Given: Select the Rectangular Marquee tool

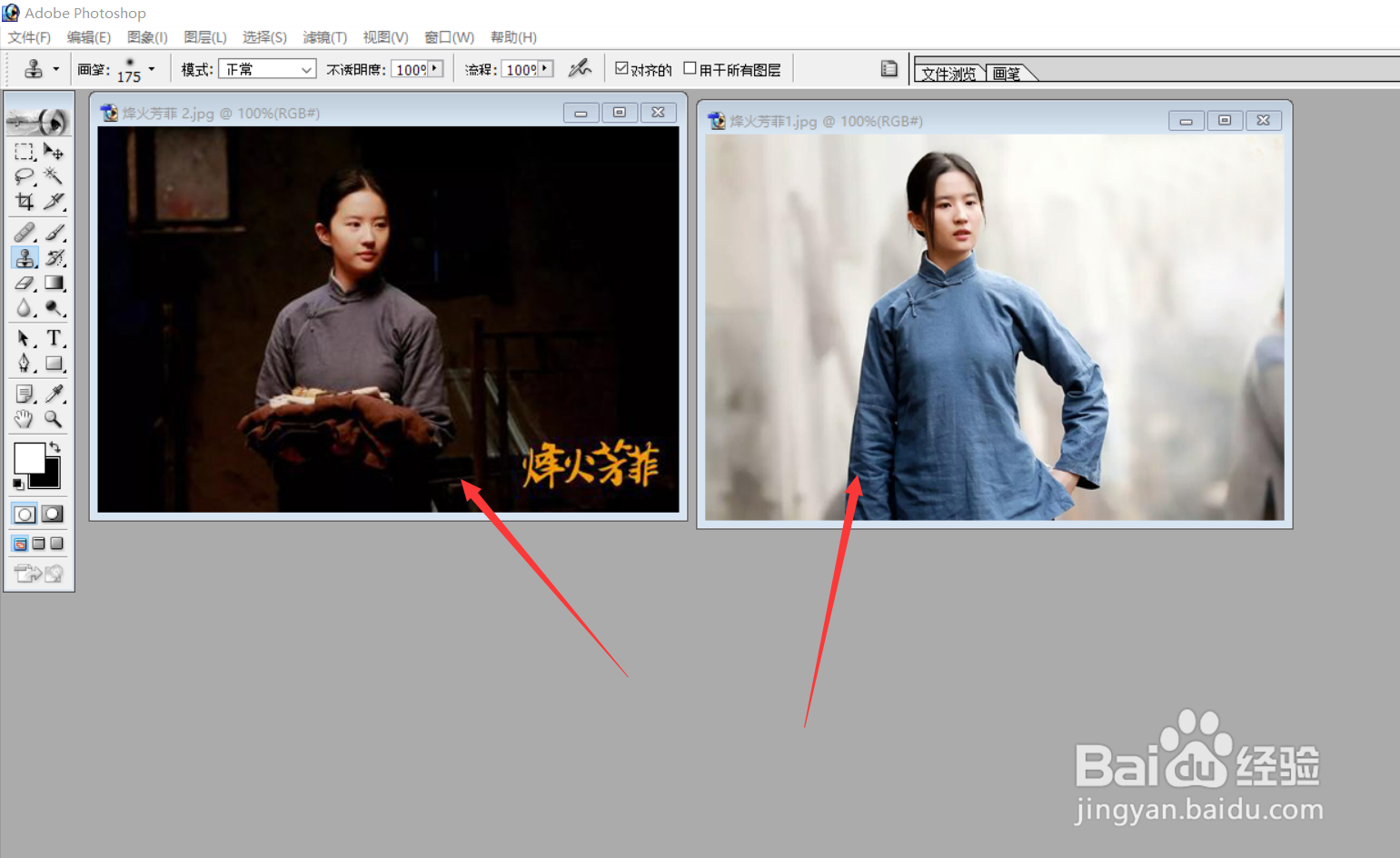Looking at the screenshot, I should tap(25, 151).
